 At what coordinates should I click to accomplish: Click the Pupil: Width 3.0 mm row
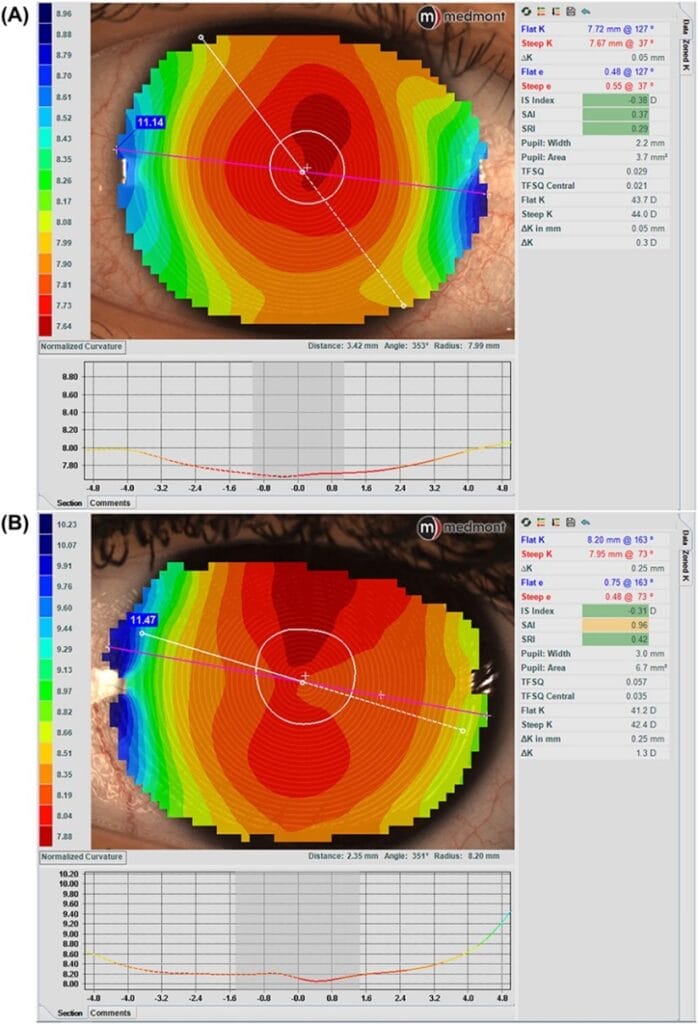click(594, 654)
